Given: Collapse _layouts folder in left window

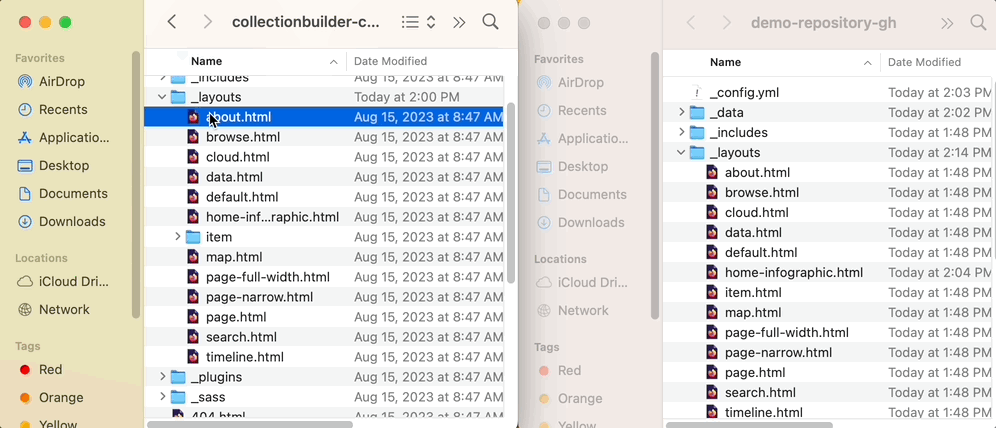Looking at the screenshot, I should pos(162,97).
